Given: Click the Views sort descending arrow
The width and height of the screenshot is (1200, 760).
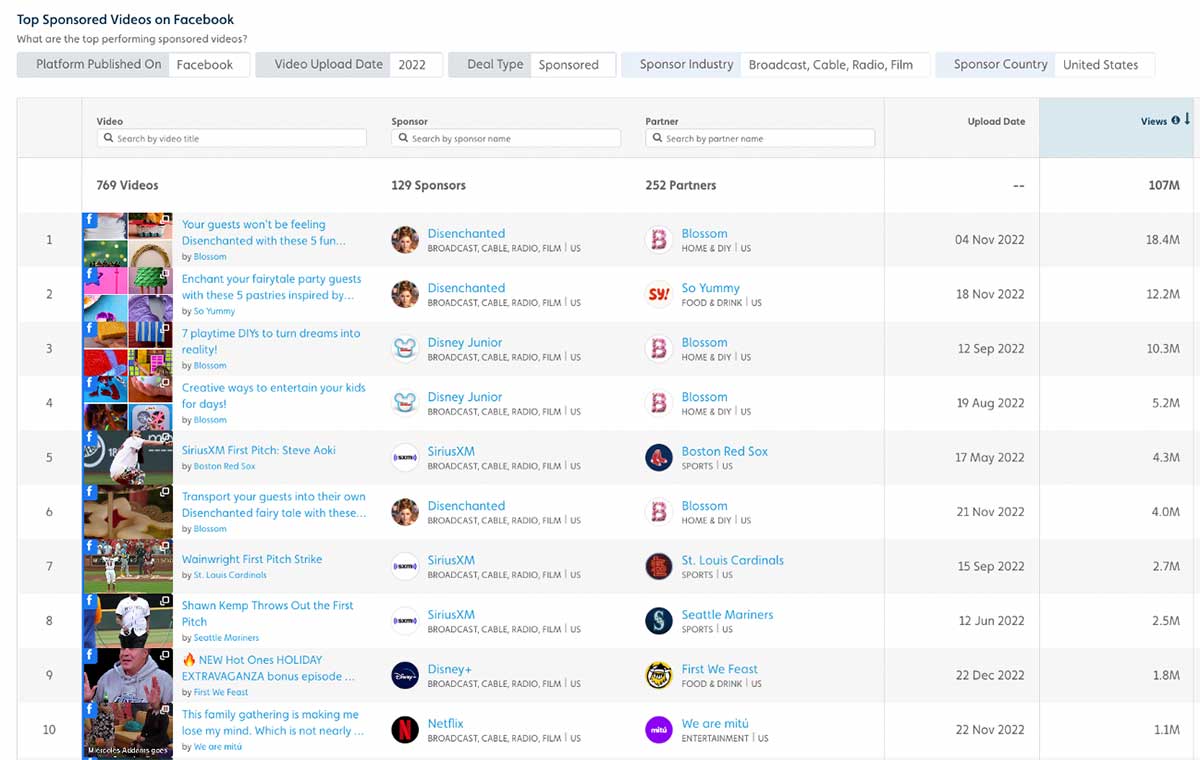Looking at the screenshot, I should pyautogui.click(x=1187, y=120).
